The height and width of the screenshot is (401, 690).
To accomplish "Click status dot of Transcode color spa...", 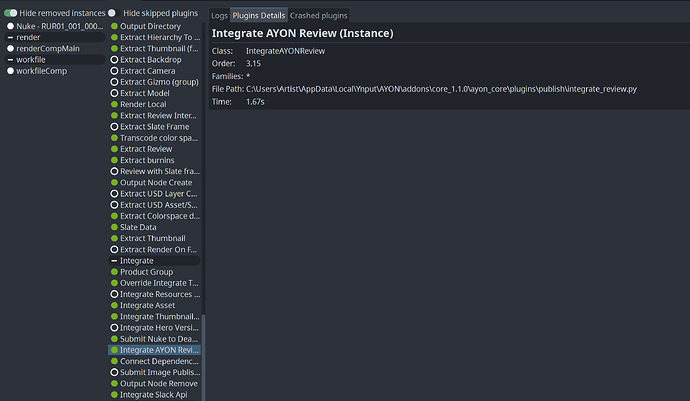I will (x=114, y=138).
